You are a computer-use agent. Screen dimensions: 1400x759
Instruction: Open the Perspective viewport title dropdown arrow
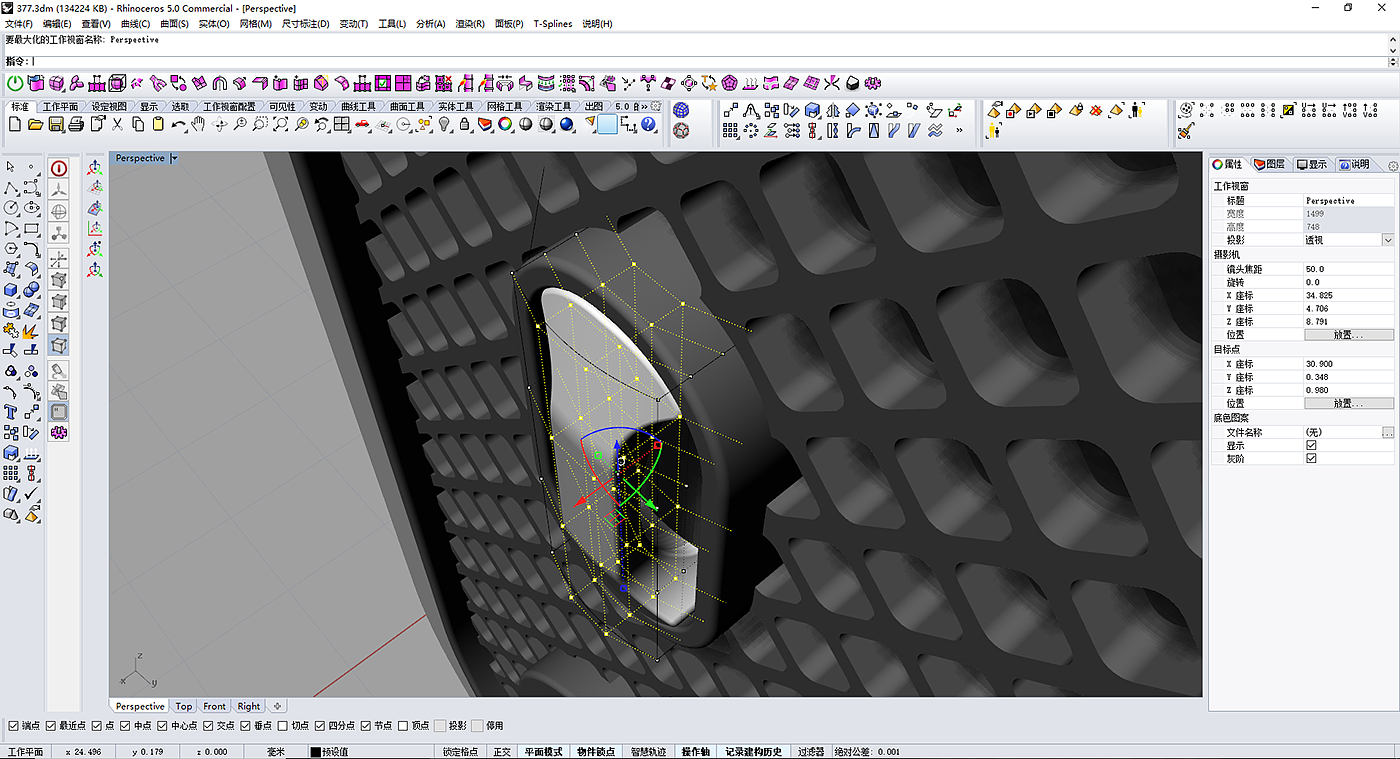(174, 158)
